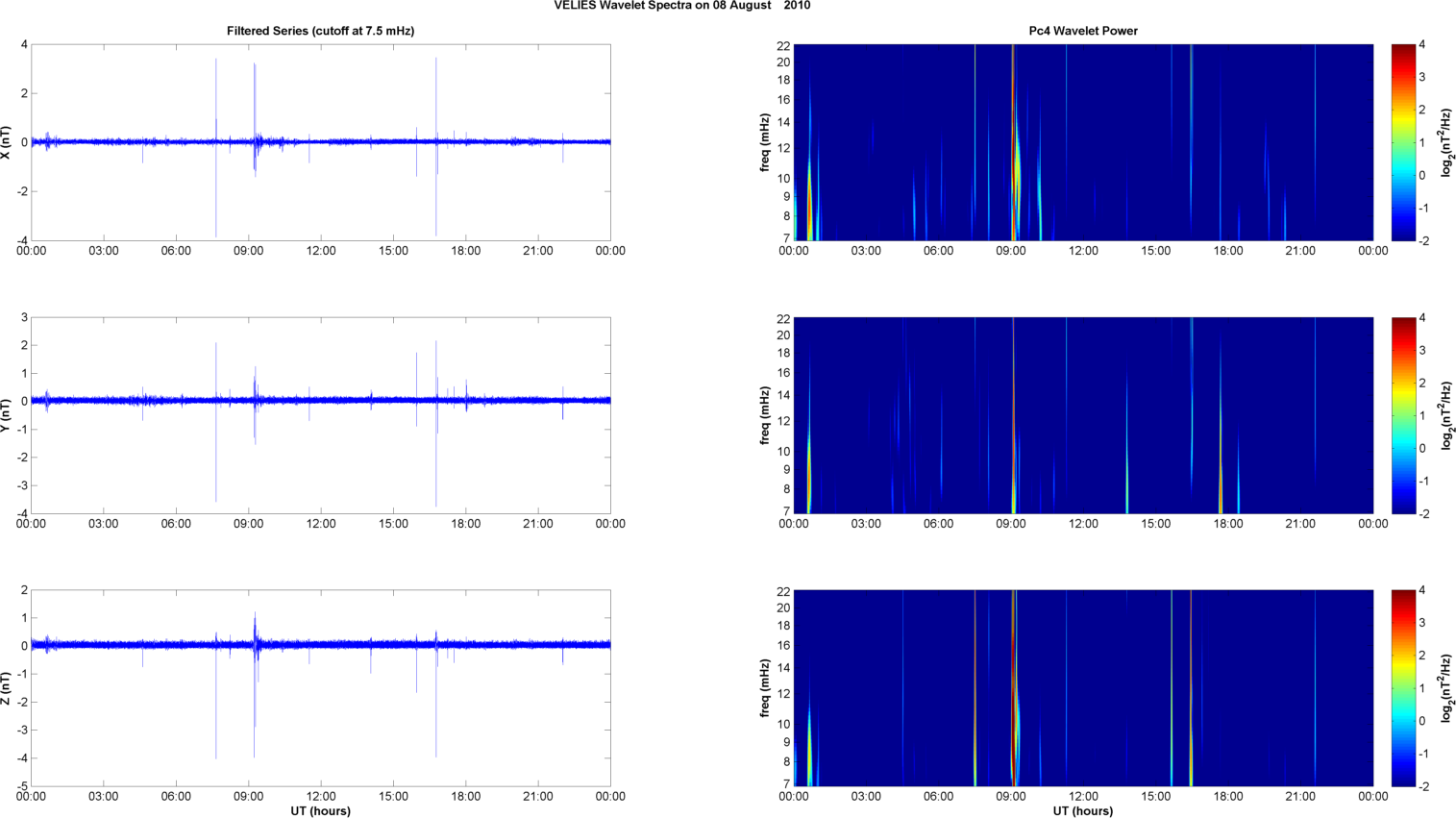The width and height of the screenshot is (1456, 818).
Task: Click the 18:00 tick under Y series plot
Action: 466,524
